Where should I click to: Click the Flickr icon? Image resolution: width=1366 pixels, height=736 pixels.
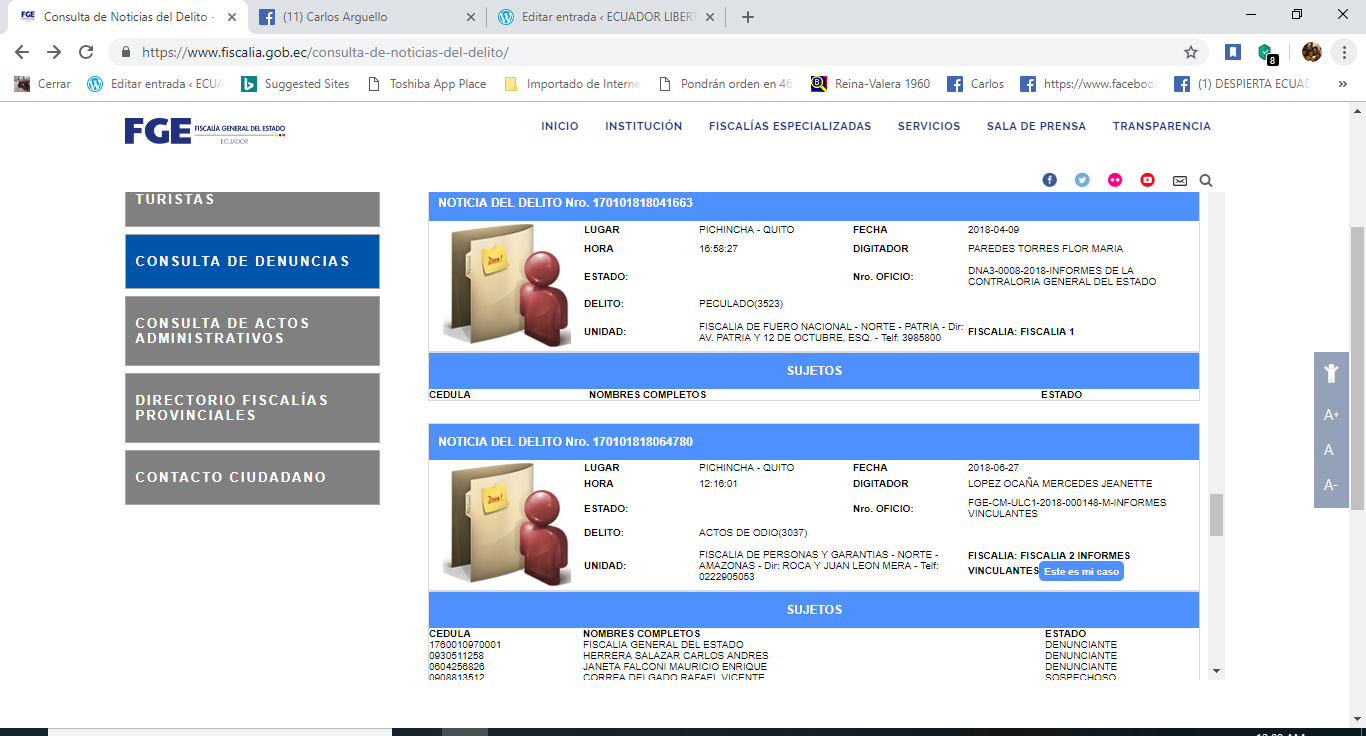tap(1113, 180)
